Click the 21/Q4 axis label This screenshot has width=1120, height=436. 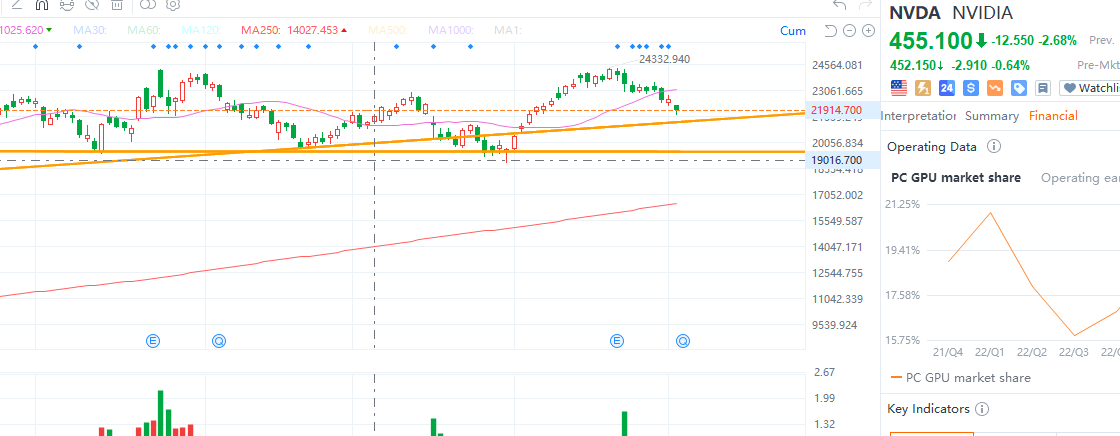tap(948, 352)
